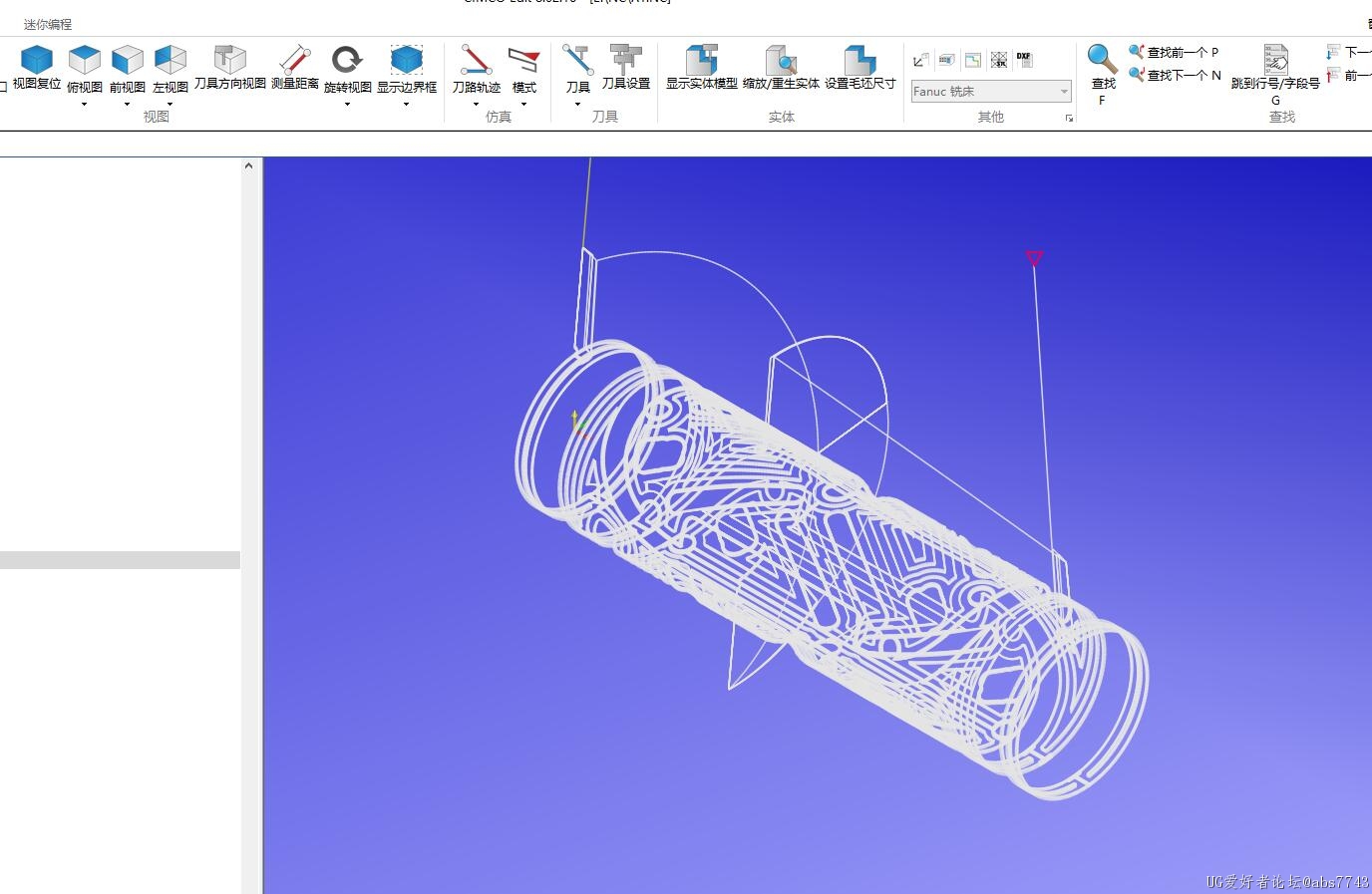Select the 前视图 front view icon
Viewport: 1372px width, 894px height.
127,60
